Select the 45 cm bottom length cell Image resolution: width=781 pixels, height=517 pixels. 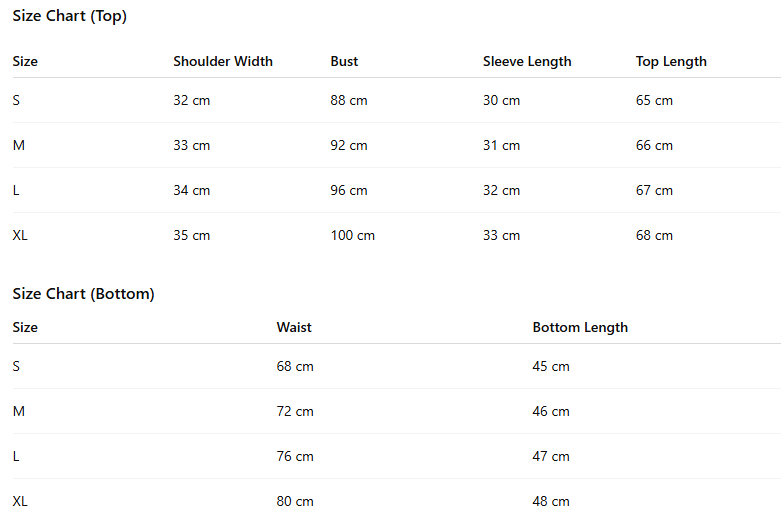551,366
